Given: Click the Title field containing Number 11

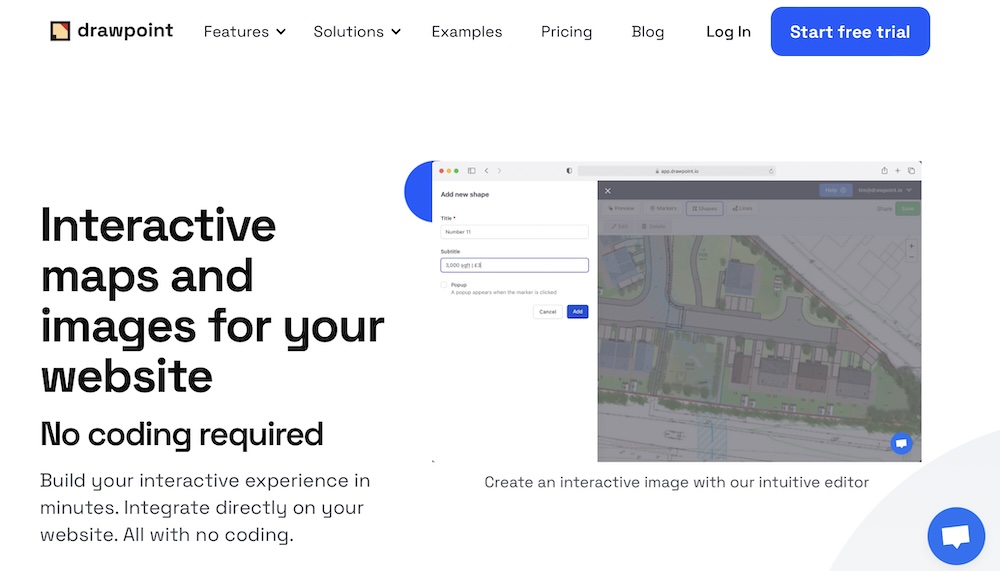Looking at the screenshot, I should click(514, 232).
